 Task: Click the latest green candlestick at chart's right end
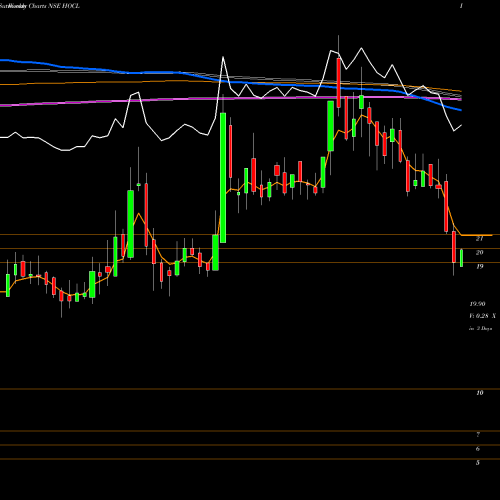point(461,258)
